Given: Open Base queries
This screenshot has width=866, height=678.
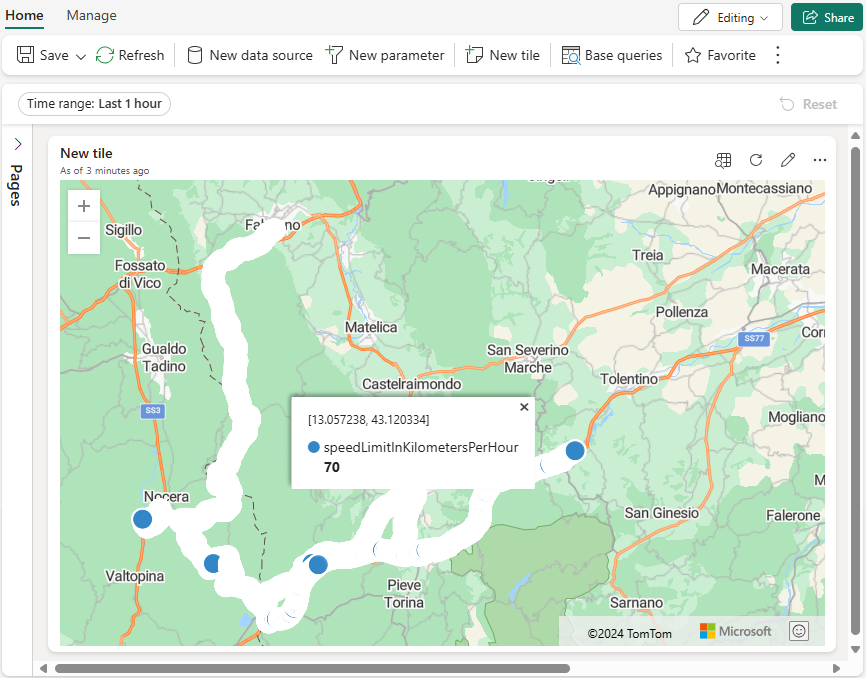Looking at the screenshot, I should click(612, 55).
